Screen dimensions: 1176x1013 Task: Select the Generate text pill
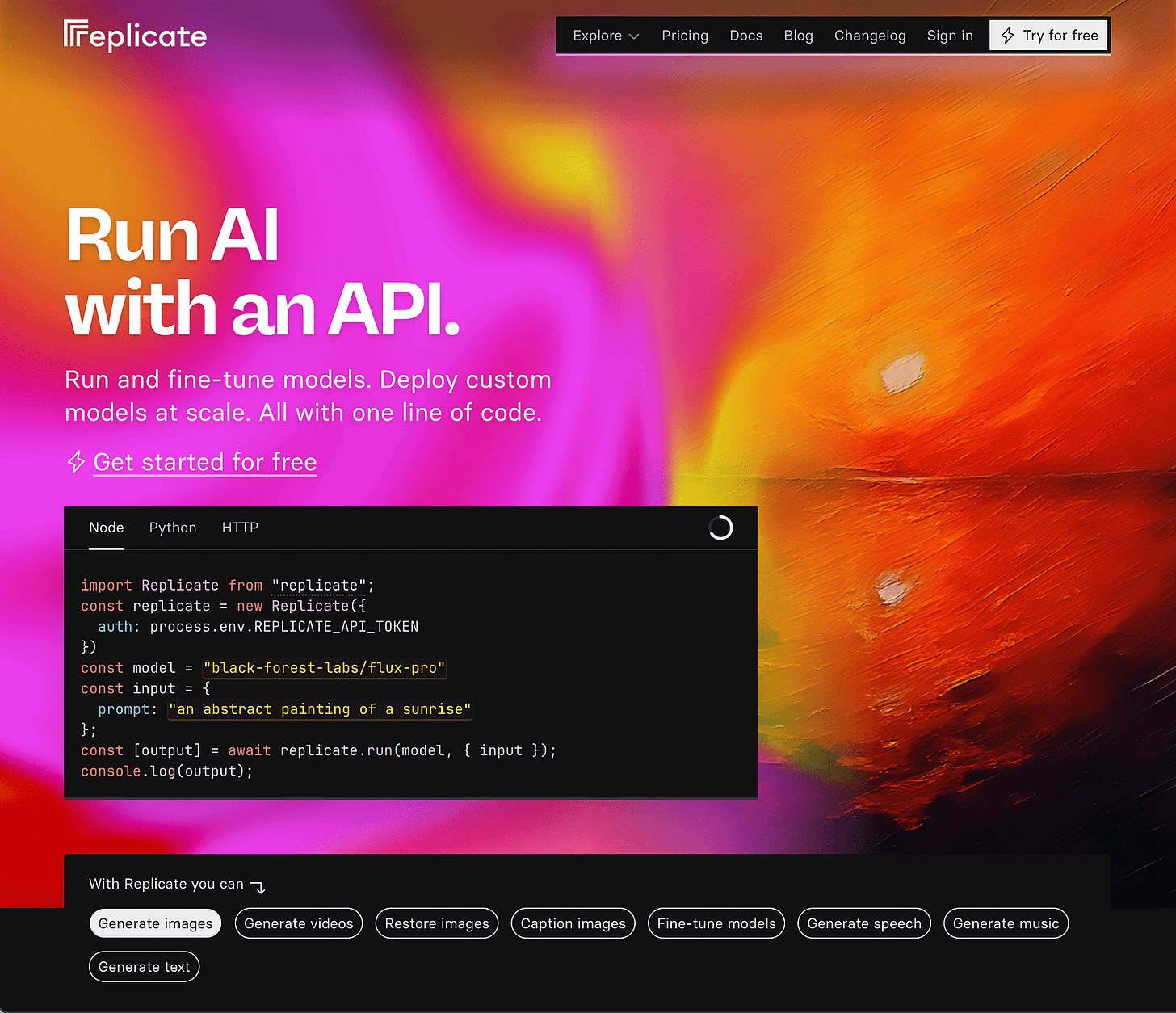144,967
